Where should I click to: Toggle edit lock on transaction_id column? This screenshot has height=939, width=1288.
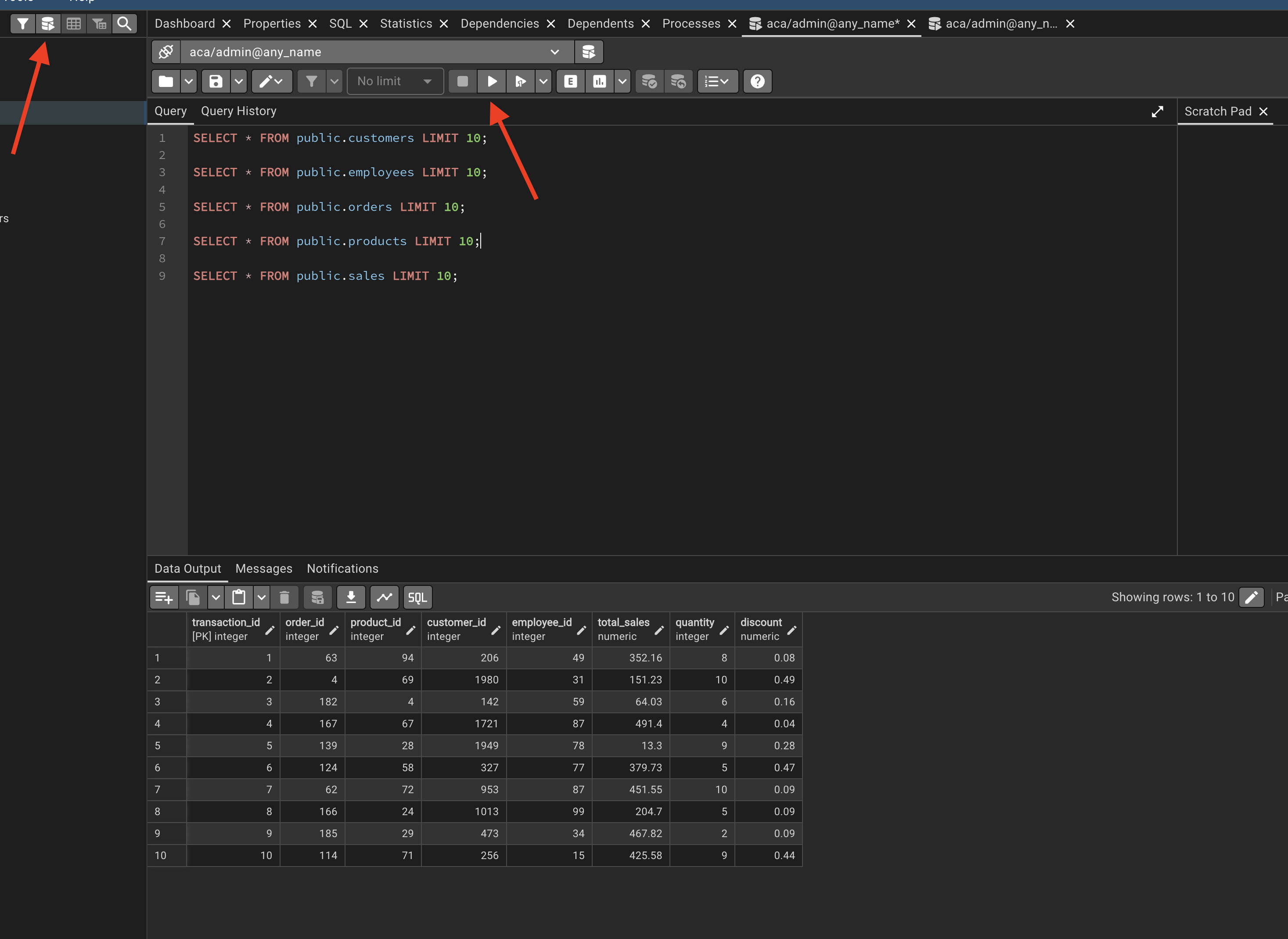(270, 630)
